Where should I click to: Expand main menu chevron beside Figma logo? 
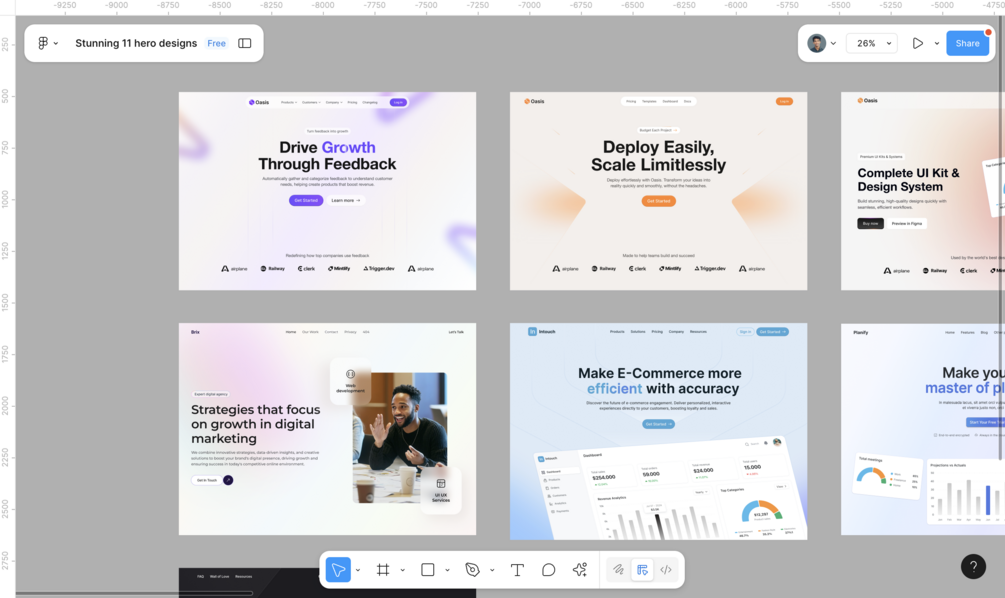56,44
